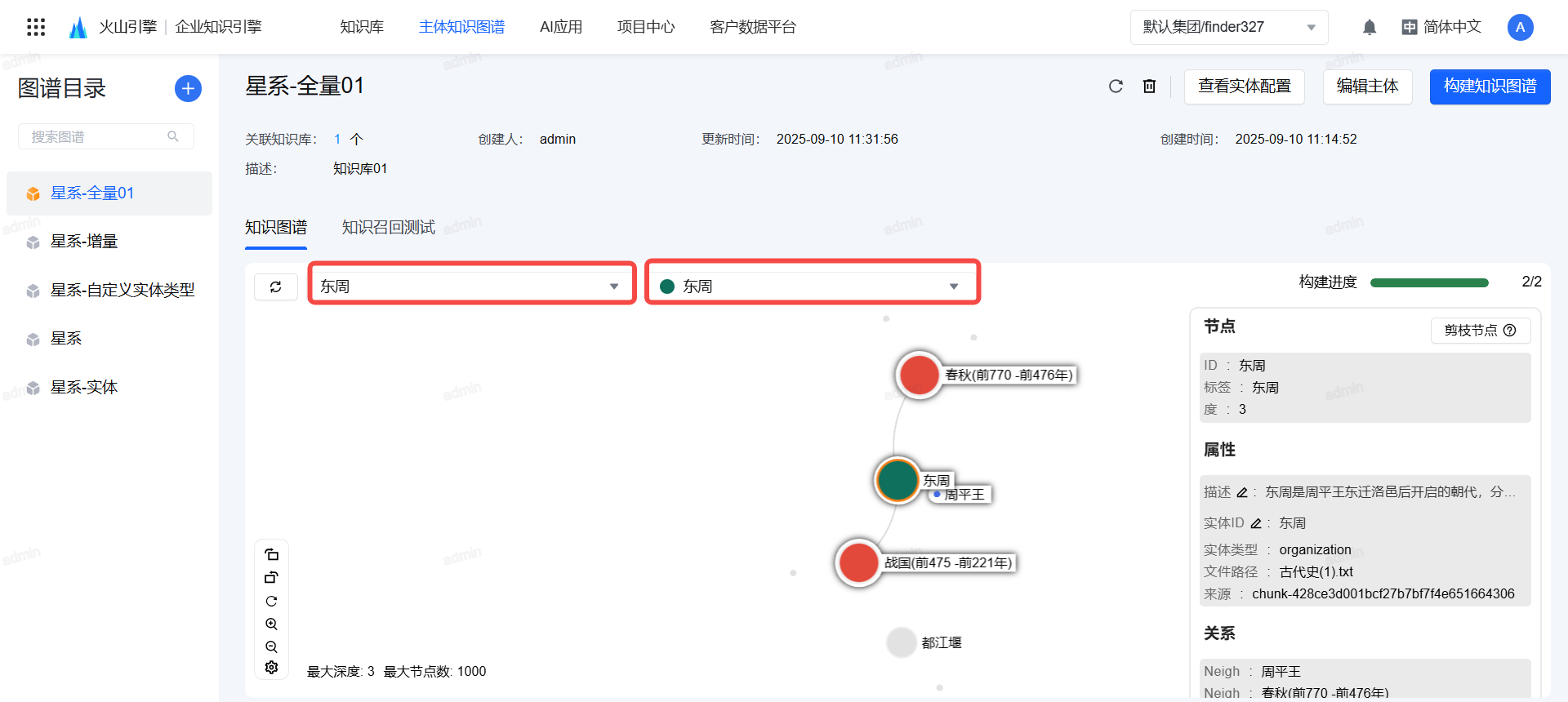Delete the 星系-全量01 graph via trash icon
This screenshot has width=1568, height=702.
click(x=1149, y=86)
